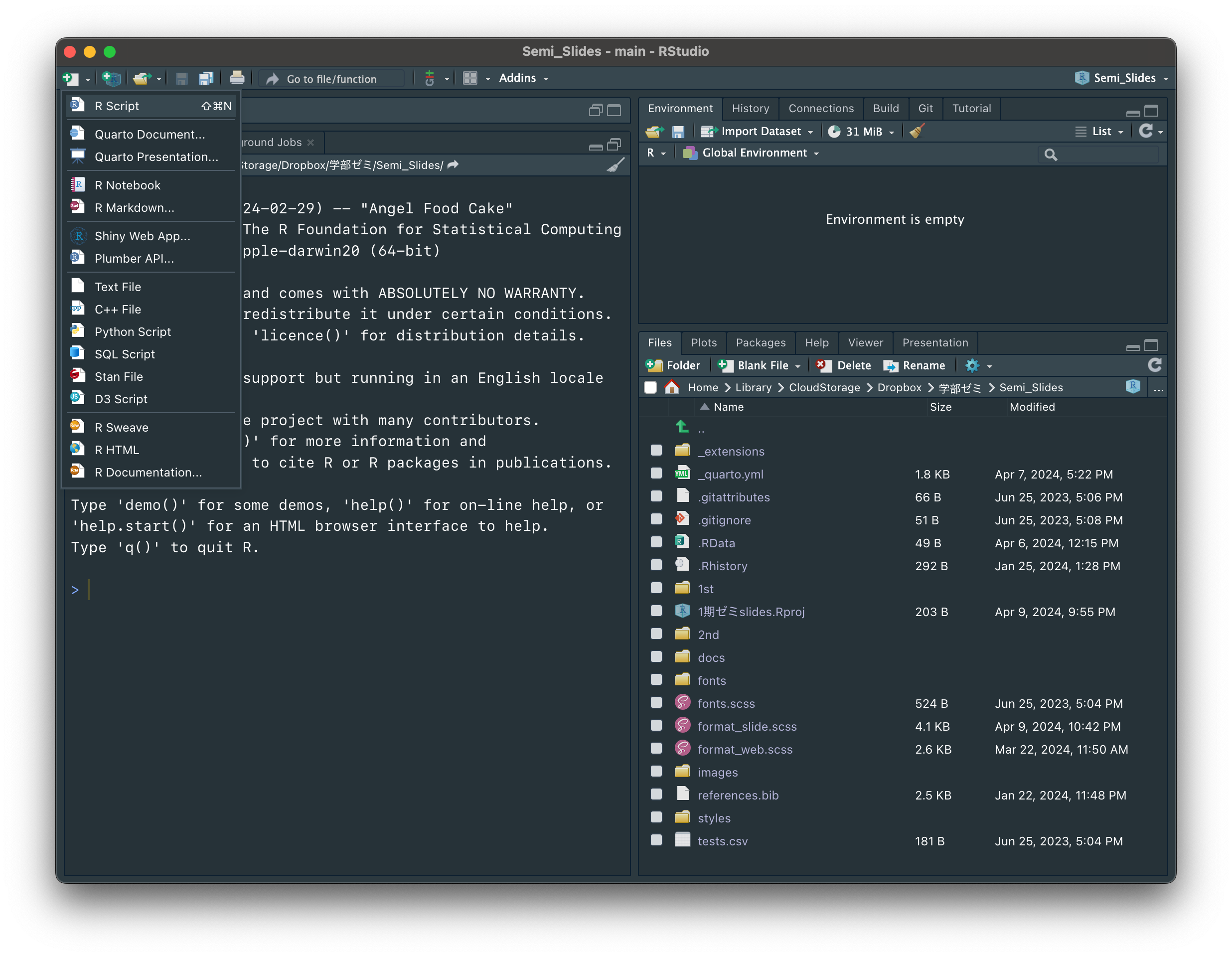Sort files by the Modified column

pyautogui.click(x=1032, y=407)
